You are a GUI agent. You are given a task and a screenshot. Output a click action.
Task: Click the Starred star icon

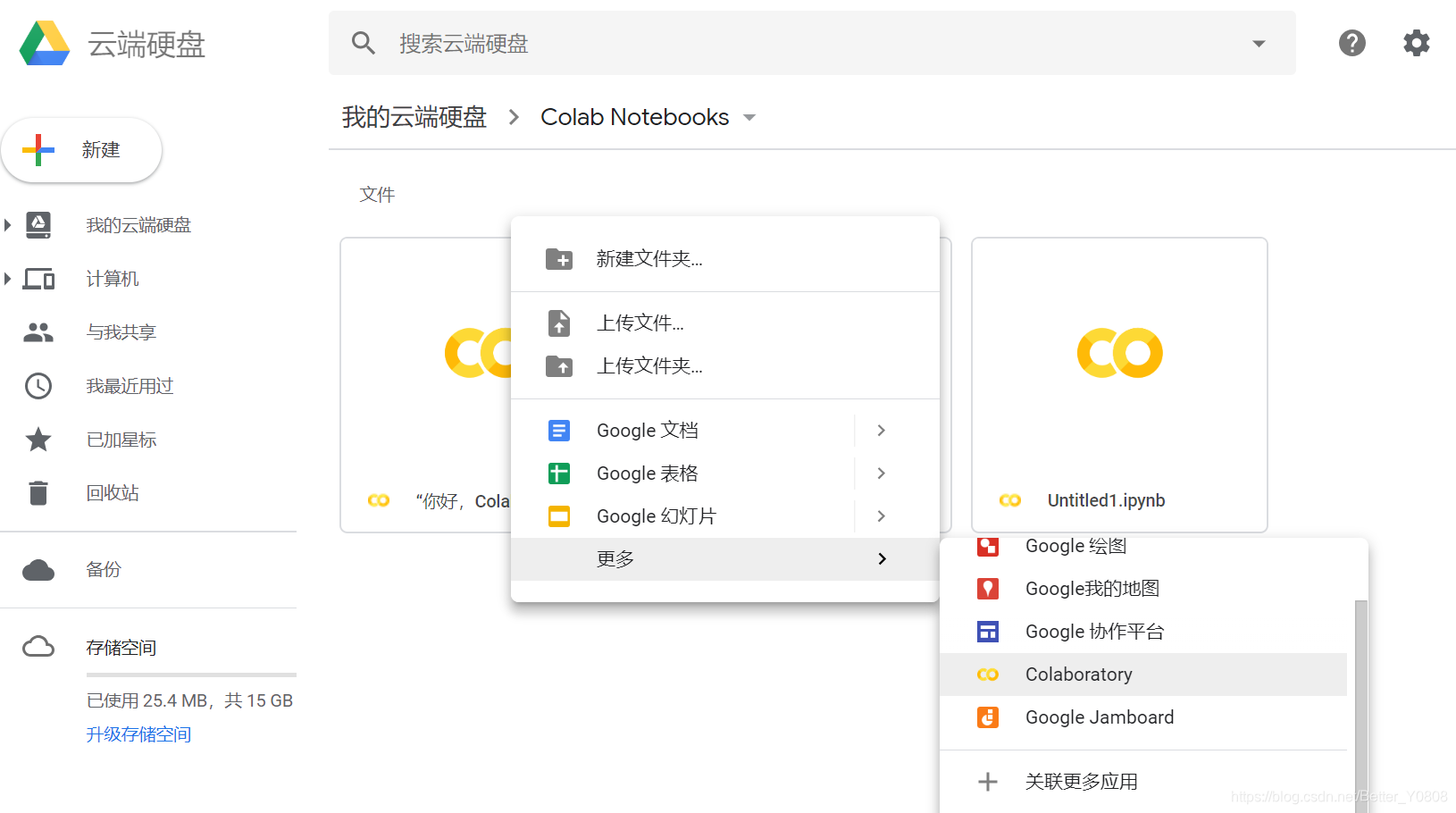click(x=38, y=440)
